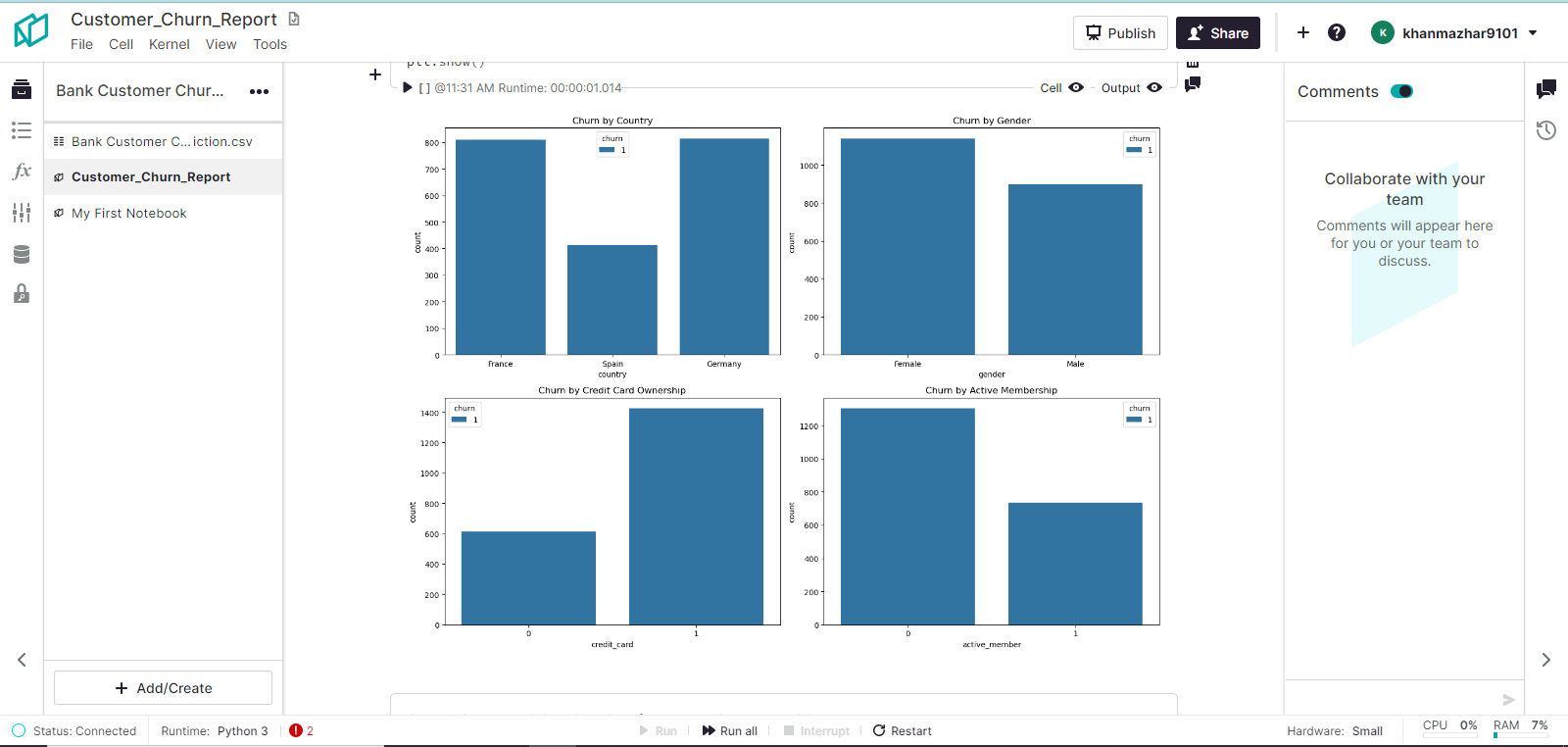
Task: Click Run all in the bottom bar
Action: [x=730, y=730]
